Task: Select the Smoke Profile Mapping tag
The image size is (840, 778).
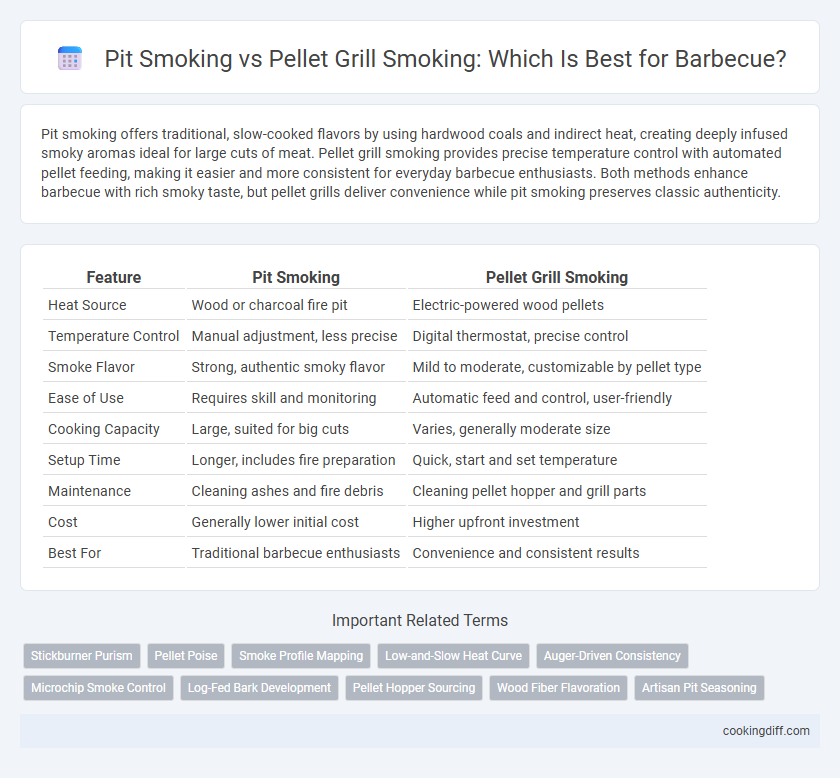Action: [301, 656]
